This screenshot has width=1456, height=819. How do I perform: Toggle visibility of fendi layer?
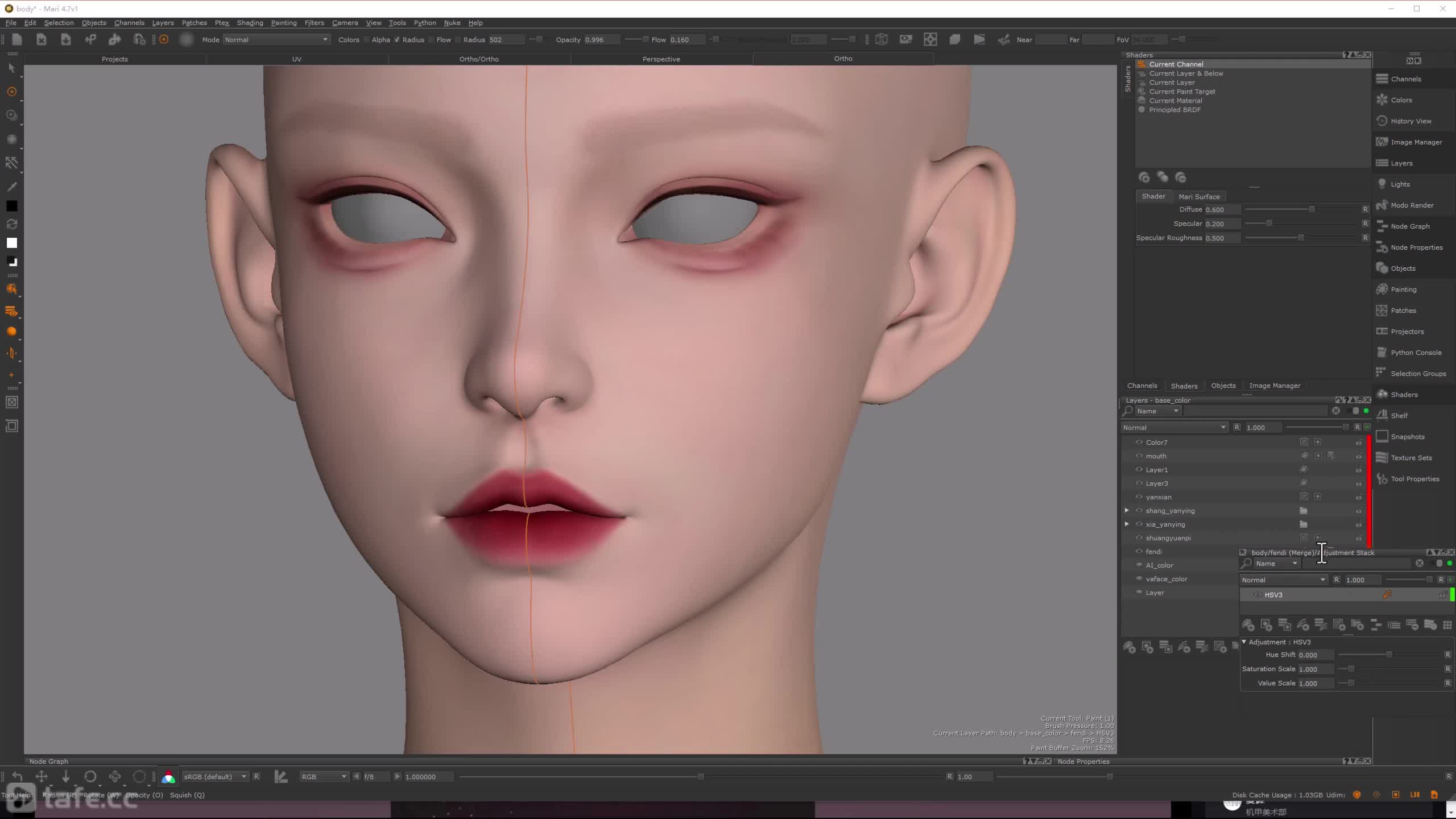pyautogui.click(x=1139, y=551)
